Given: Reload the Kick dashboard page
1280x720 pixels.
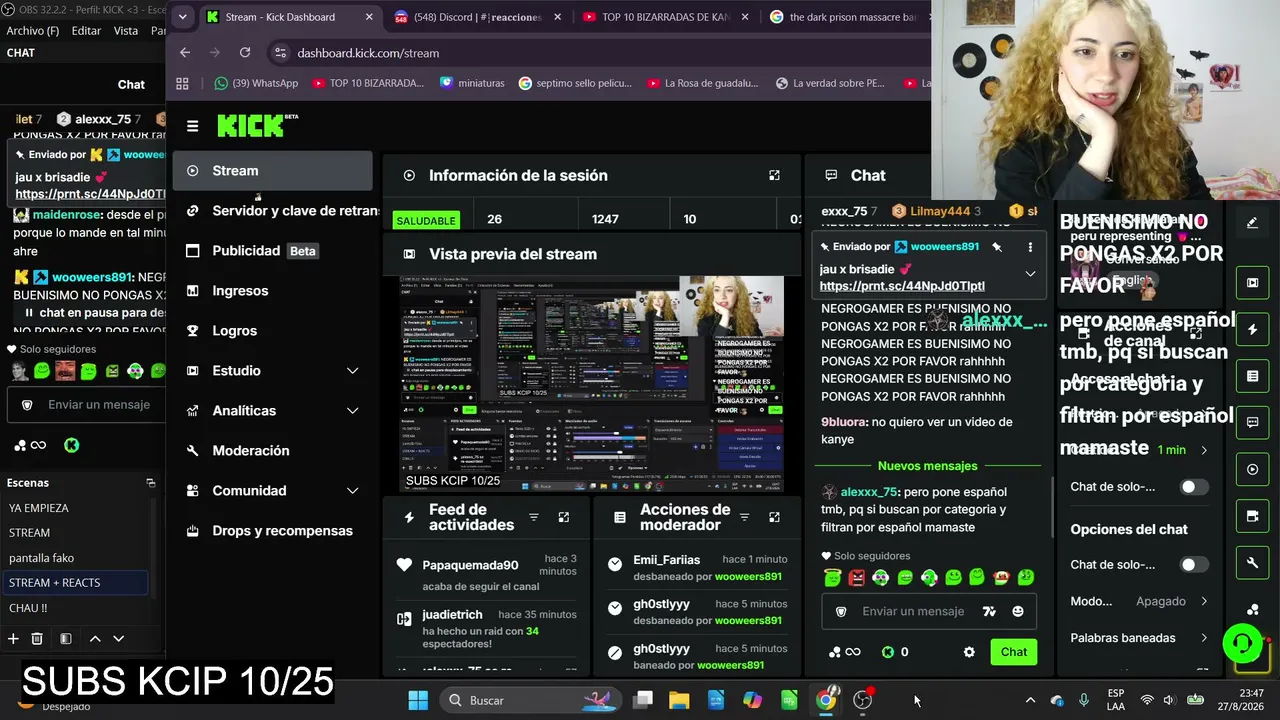Looking at the screenshot, I should [x=245, y=53].
